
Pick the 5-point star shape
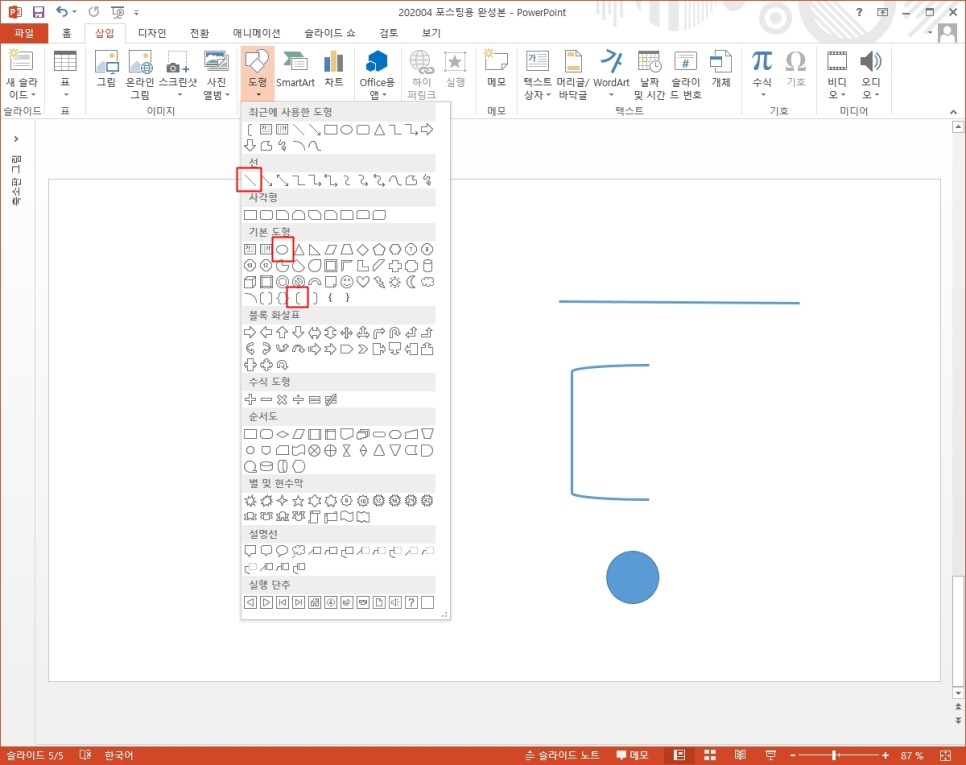coord(298,501)
